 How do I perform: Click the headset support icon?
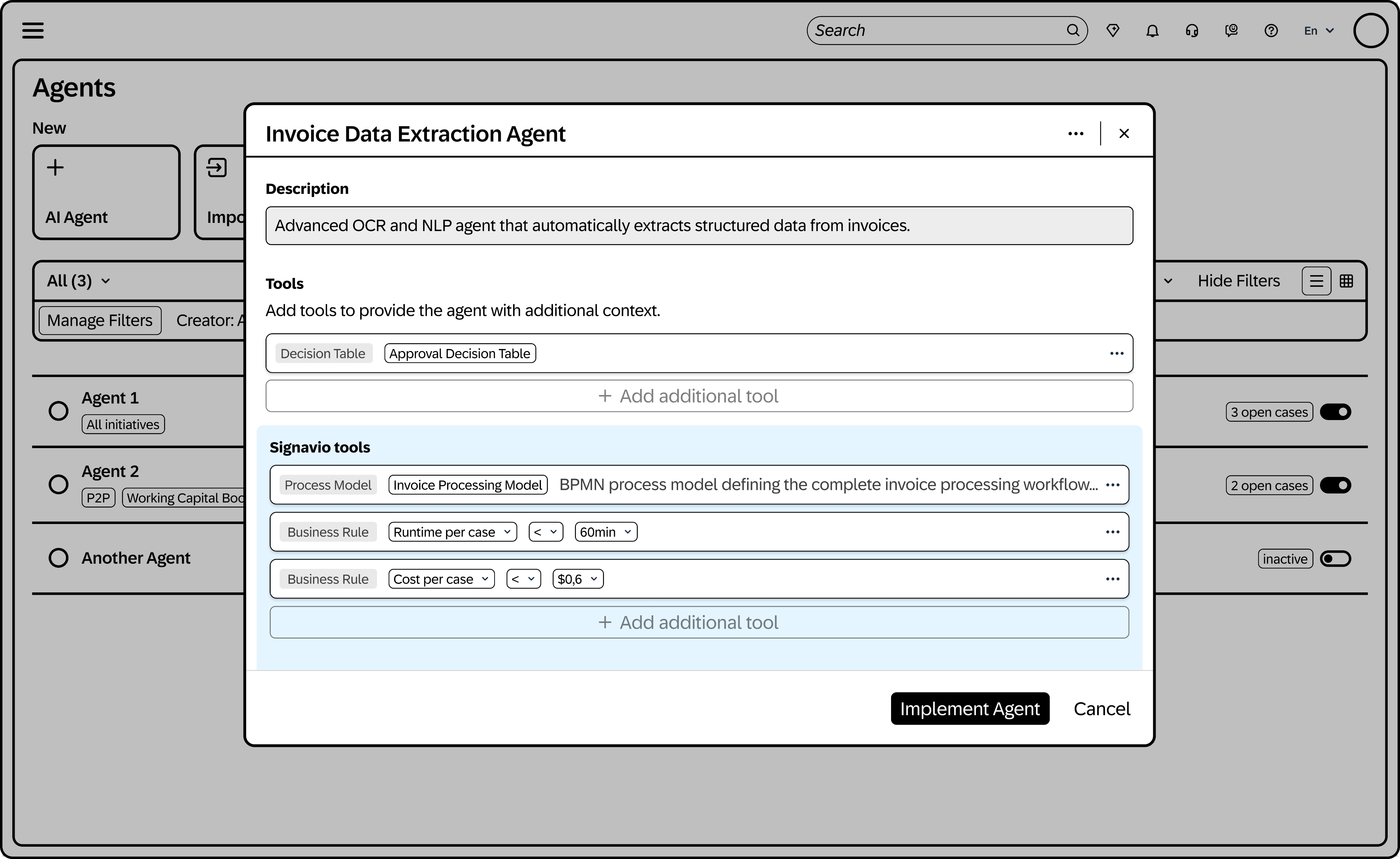click(1192, 31)
